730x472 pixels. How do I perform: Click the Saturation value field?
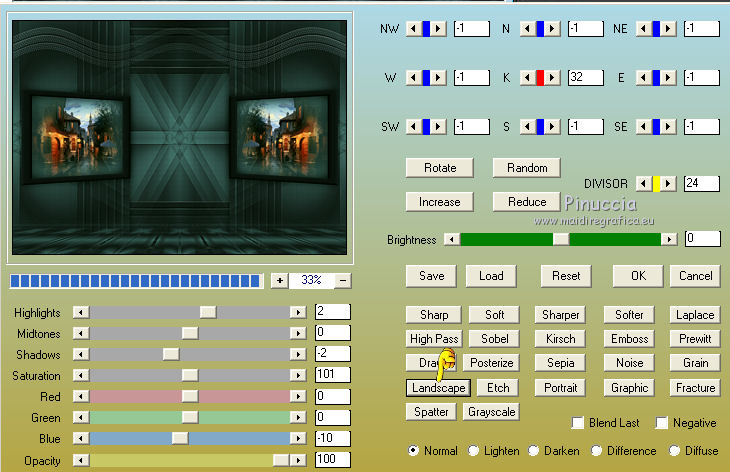(332, 375)
